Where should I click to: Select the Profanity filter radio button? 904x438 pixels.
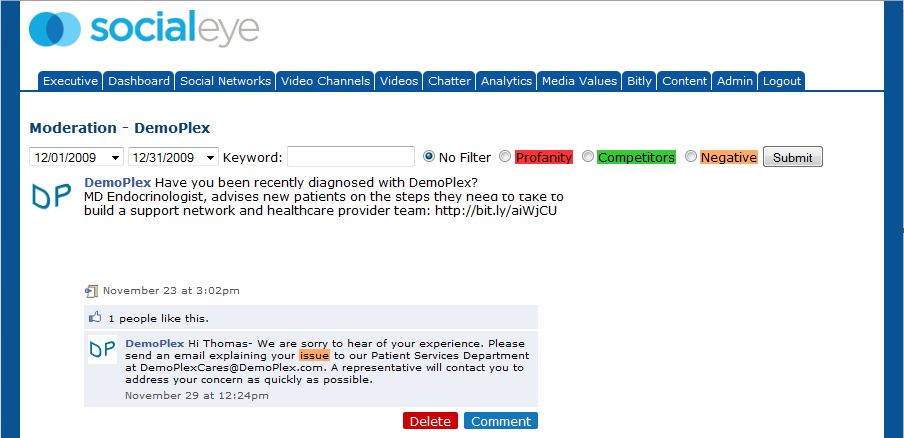[x=505, y=156]
